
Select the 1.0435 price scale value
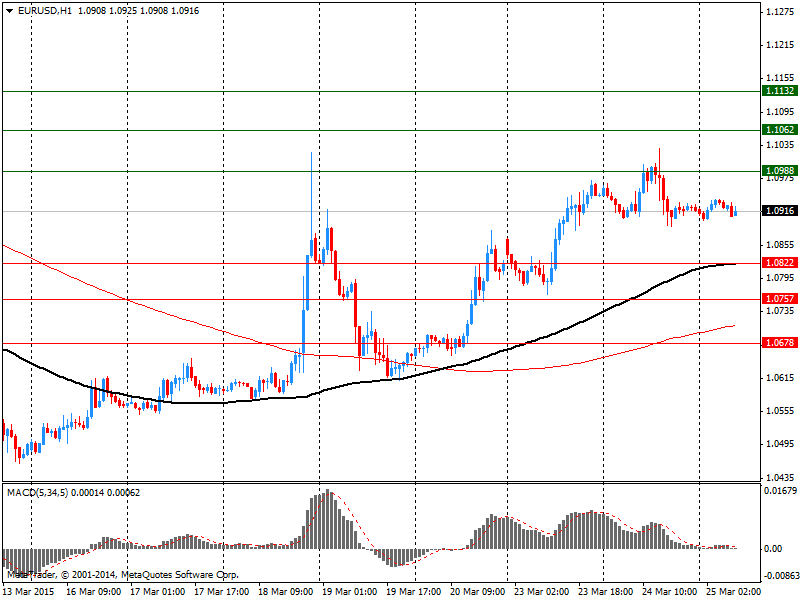coord(781,478)
